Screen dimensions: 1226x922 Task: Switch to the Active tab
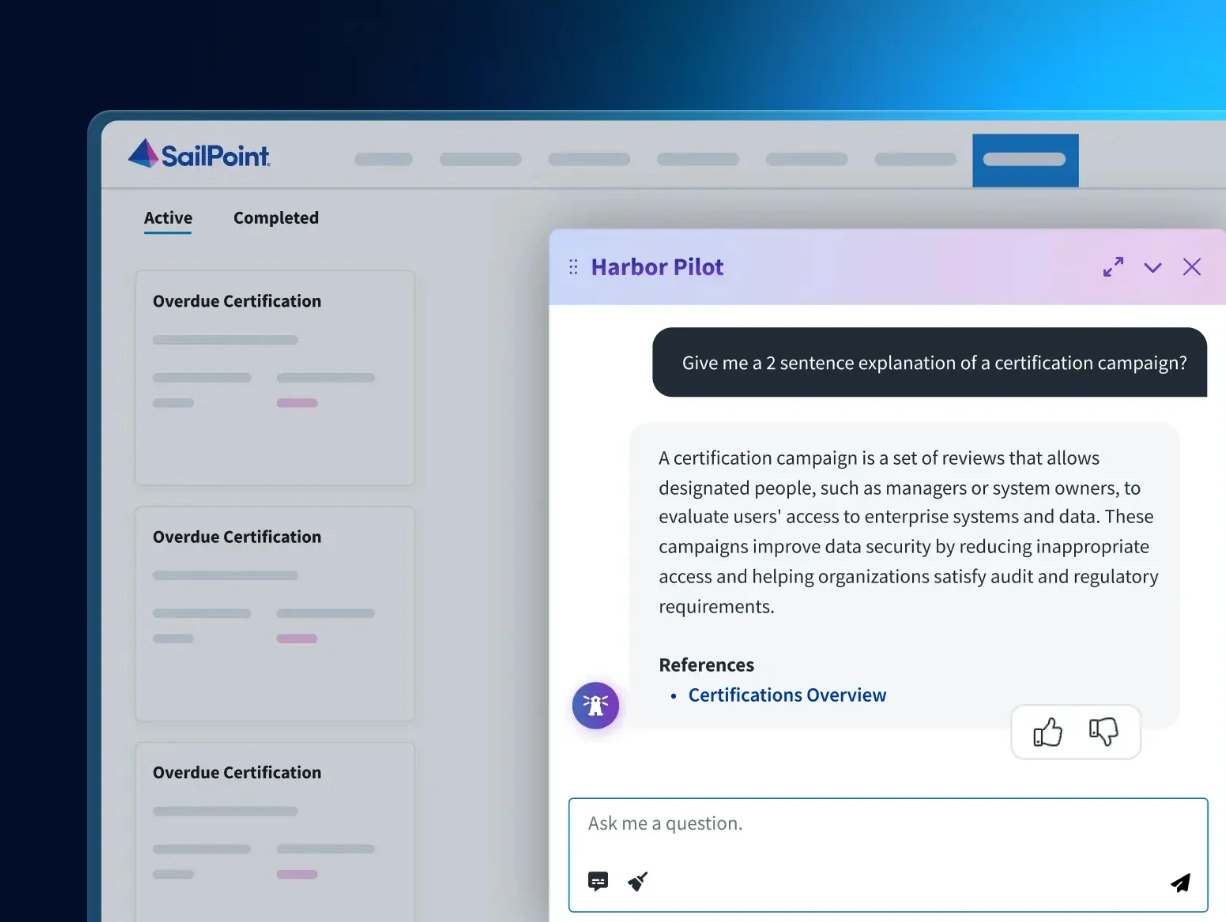pyautogui.click(x=168, y=218)
